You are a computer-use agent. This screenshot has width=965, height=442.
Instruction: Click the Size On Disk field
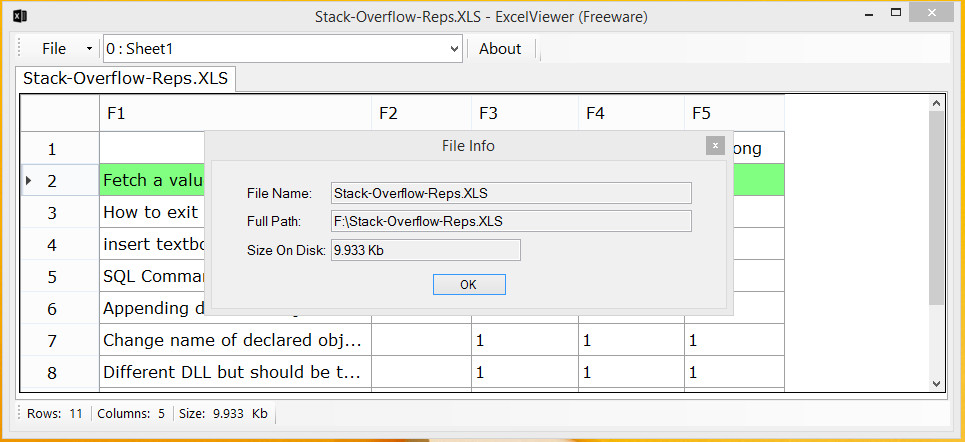[426, 250]
